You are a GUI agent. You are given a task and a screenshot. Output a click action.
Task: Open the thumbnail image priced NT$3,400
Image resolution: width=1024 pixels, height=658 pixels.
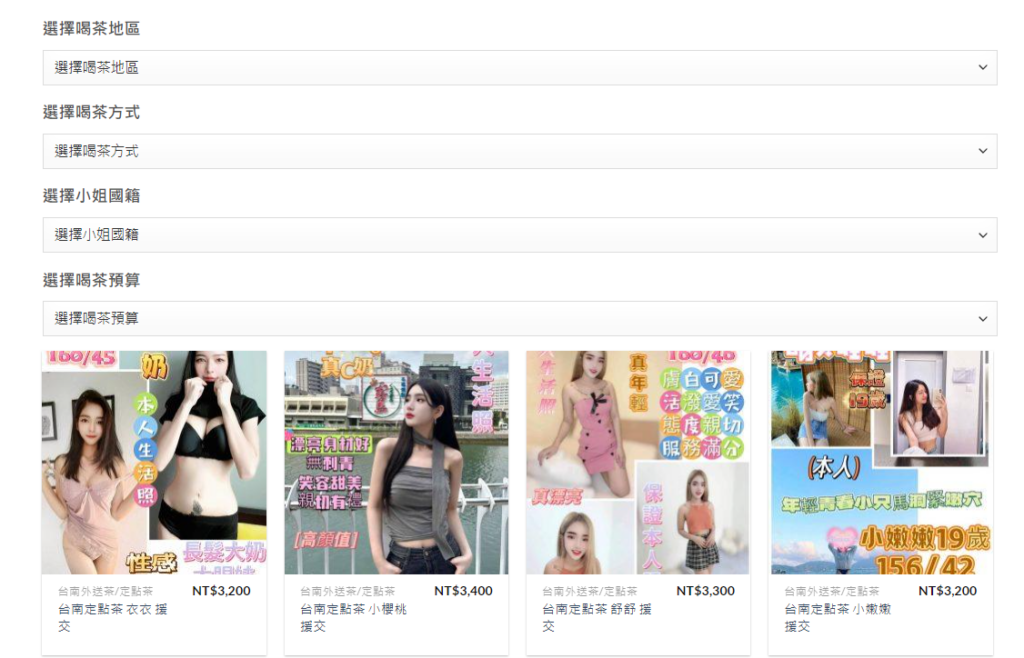396,462
